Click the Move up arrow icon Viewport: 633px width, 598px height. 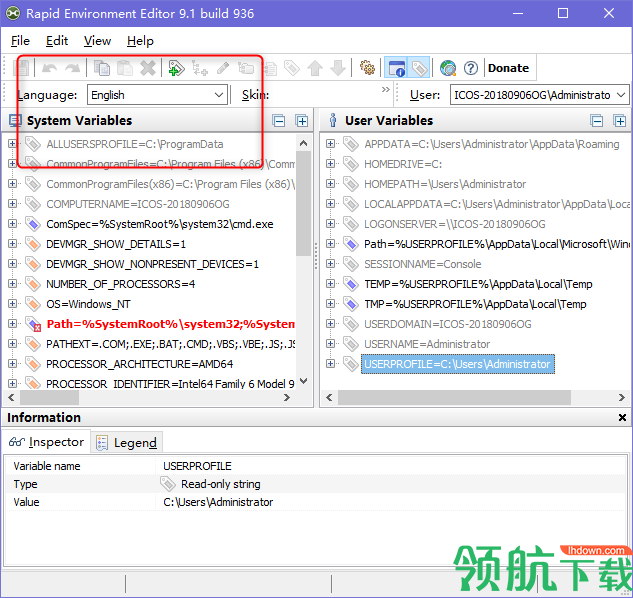pos(315,68)
